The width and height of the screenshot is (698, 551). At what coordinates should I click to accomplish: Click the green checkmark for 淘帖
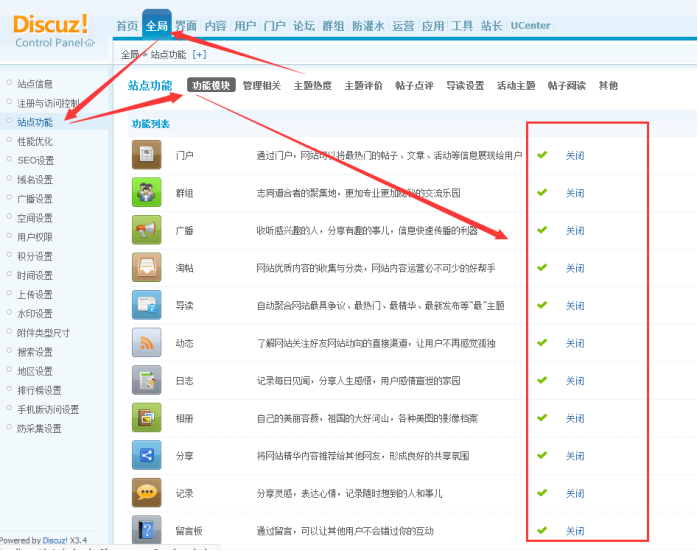(542, 267)
